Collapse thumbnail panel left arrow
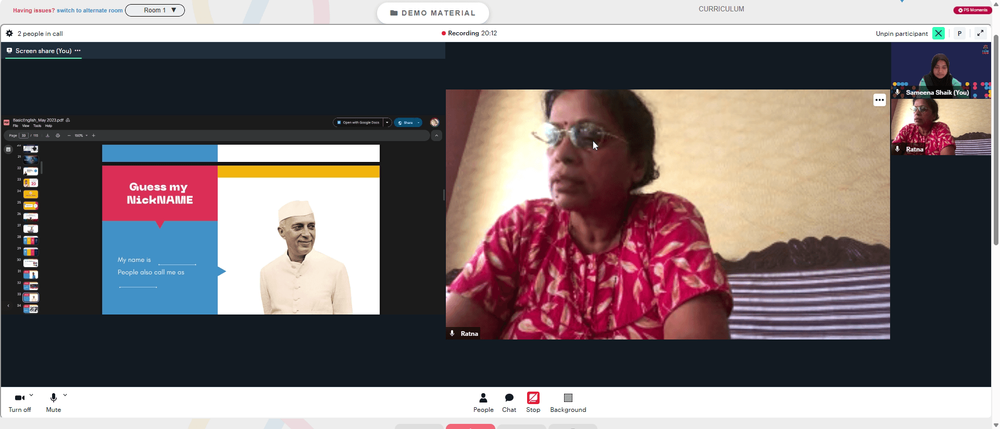 (x=8, y=305)
